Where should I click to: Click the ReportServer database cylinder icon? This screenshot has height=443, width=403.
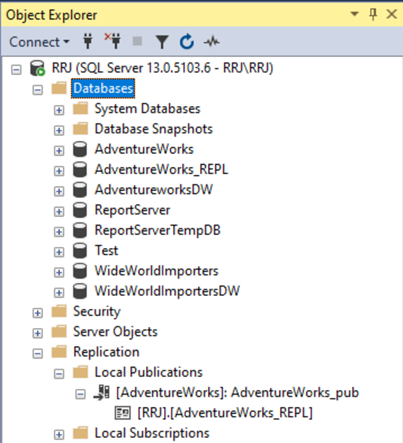80,210
